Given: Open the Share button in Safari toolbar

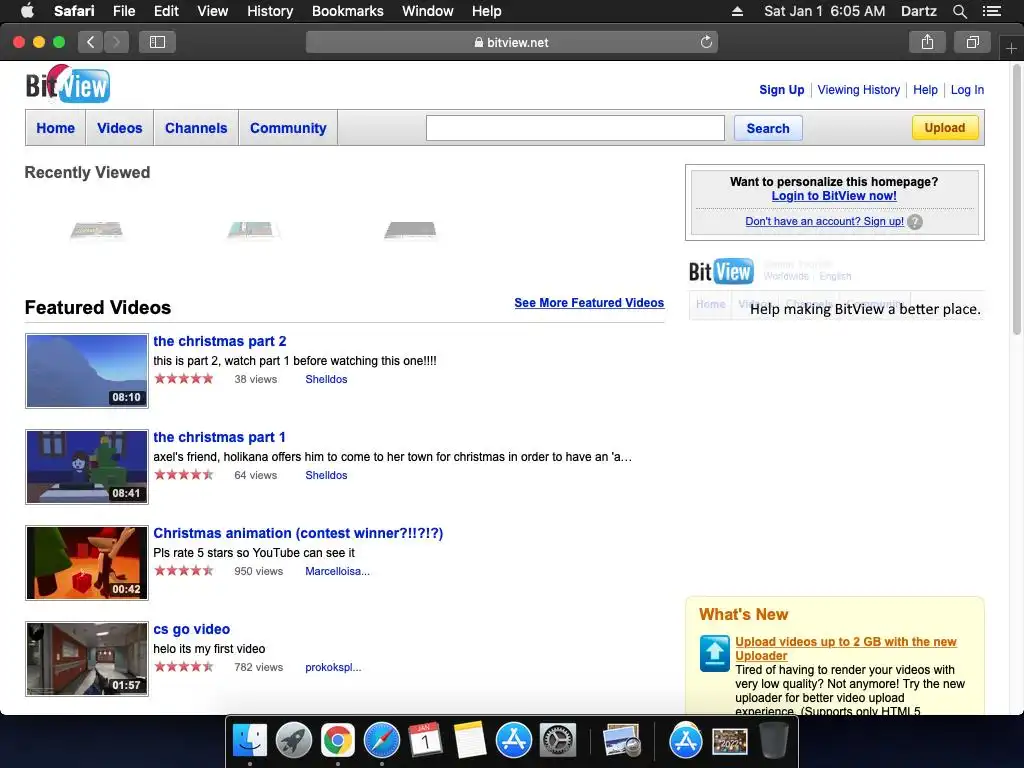Looking at the screenshot, I should pos(927,42).
